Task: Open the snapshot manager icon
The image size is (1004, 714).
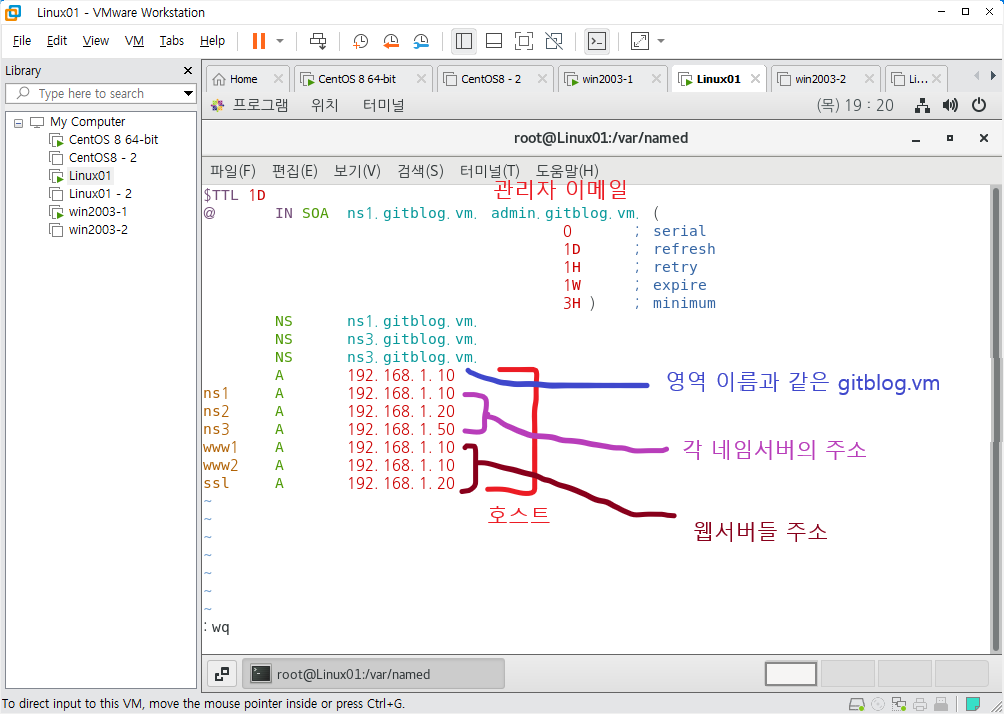Action: tap(421, 41)
